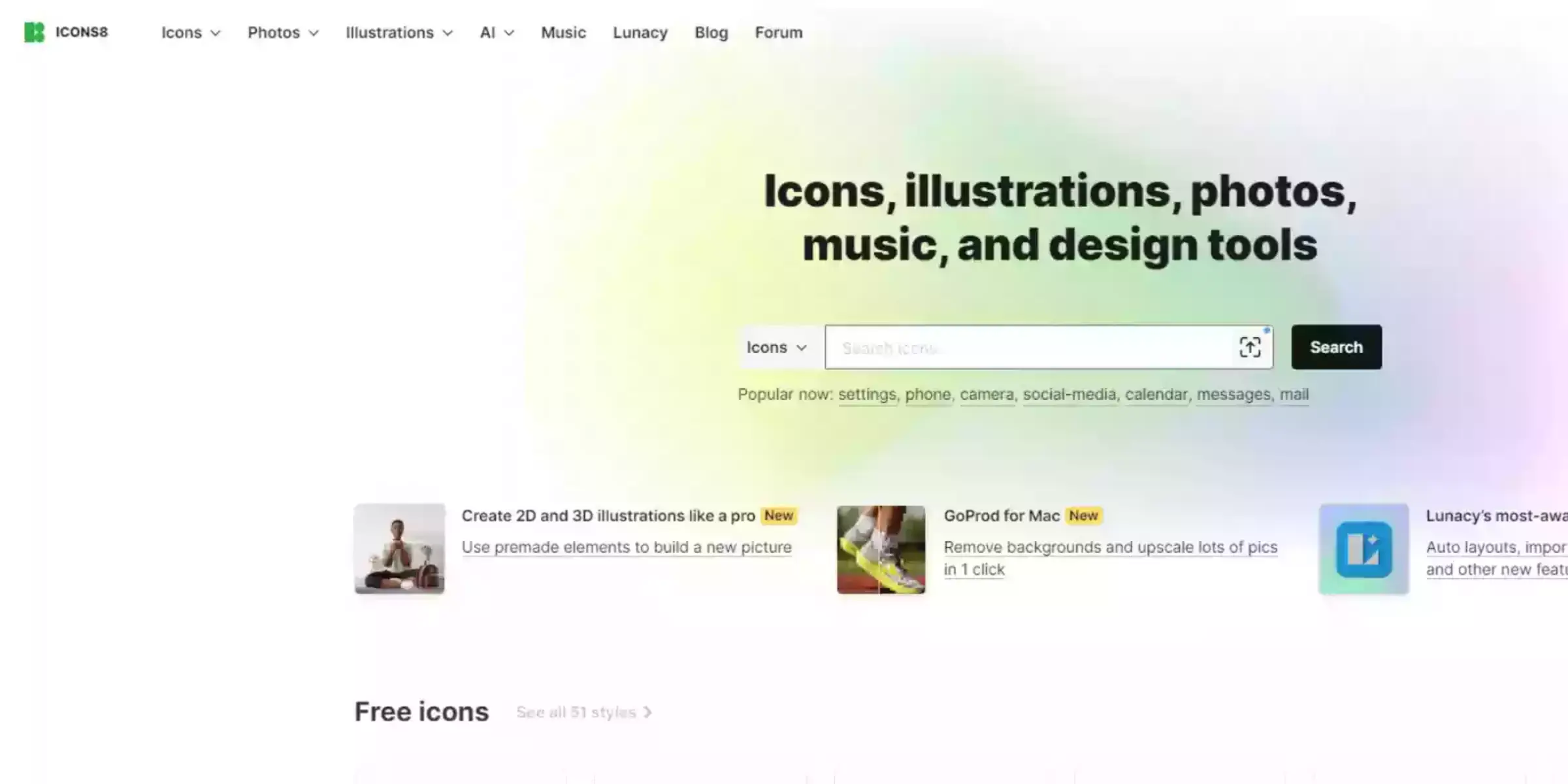Click the Blog navigation link

click(712, 32)
